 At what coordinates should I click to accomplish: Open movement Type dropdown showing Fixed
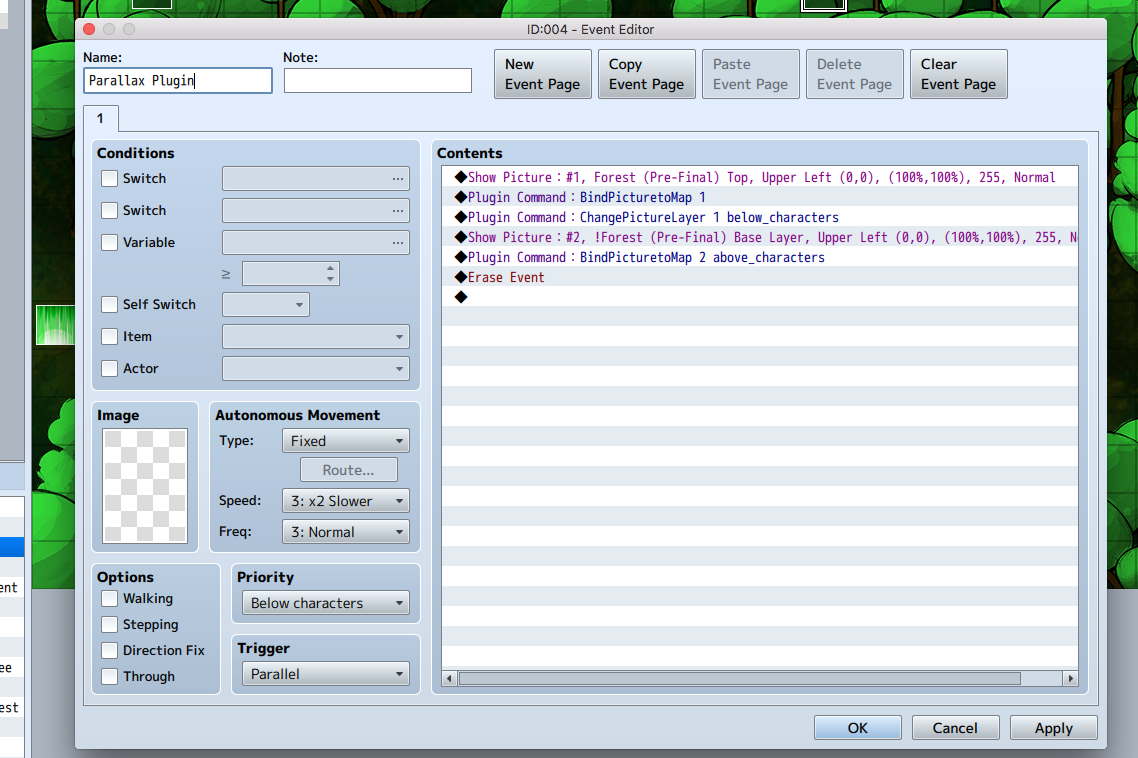pos(345,441)
